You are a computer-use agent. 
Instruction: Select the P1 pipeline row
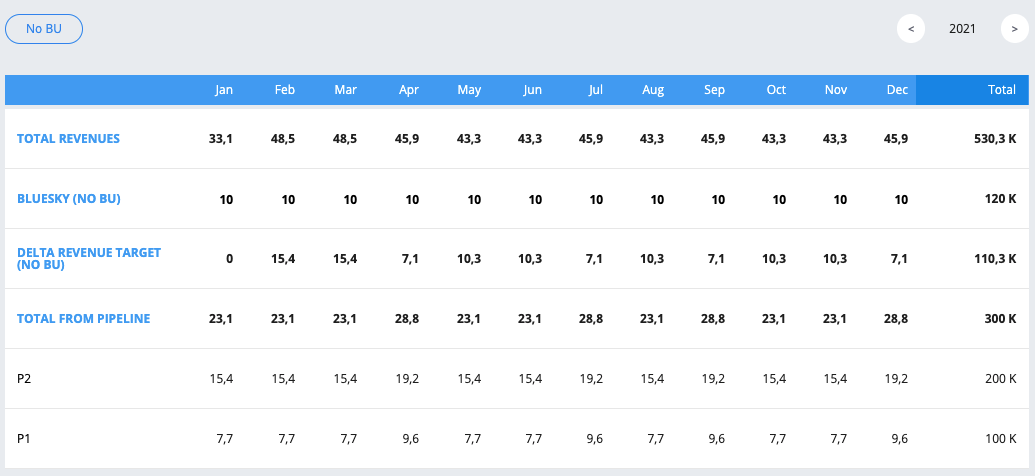coord(517,438)
